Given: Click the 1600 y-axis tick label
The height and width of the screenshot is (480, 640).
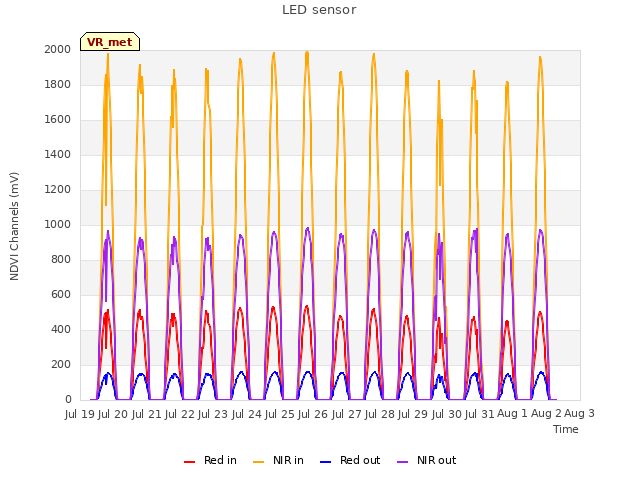Looking at the screenshot, I should (x=58, y=120).
